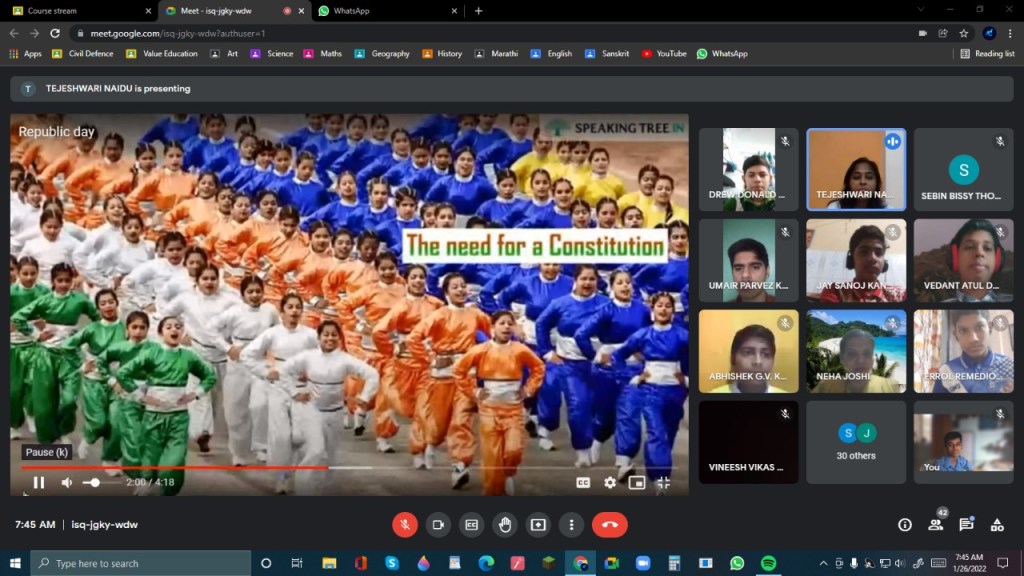Pause the Republic day video
1024x576 pixels.
coord(39,483)
